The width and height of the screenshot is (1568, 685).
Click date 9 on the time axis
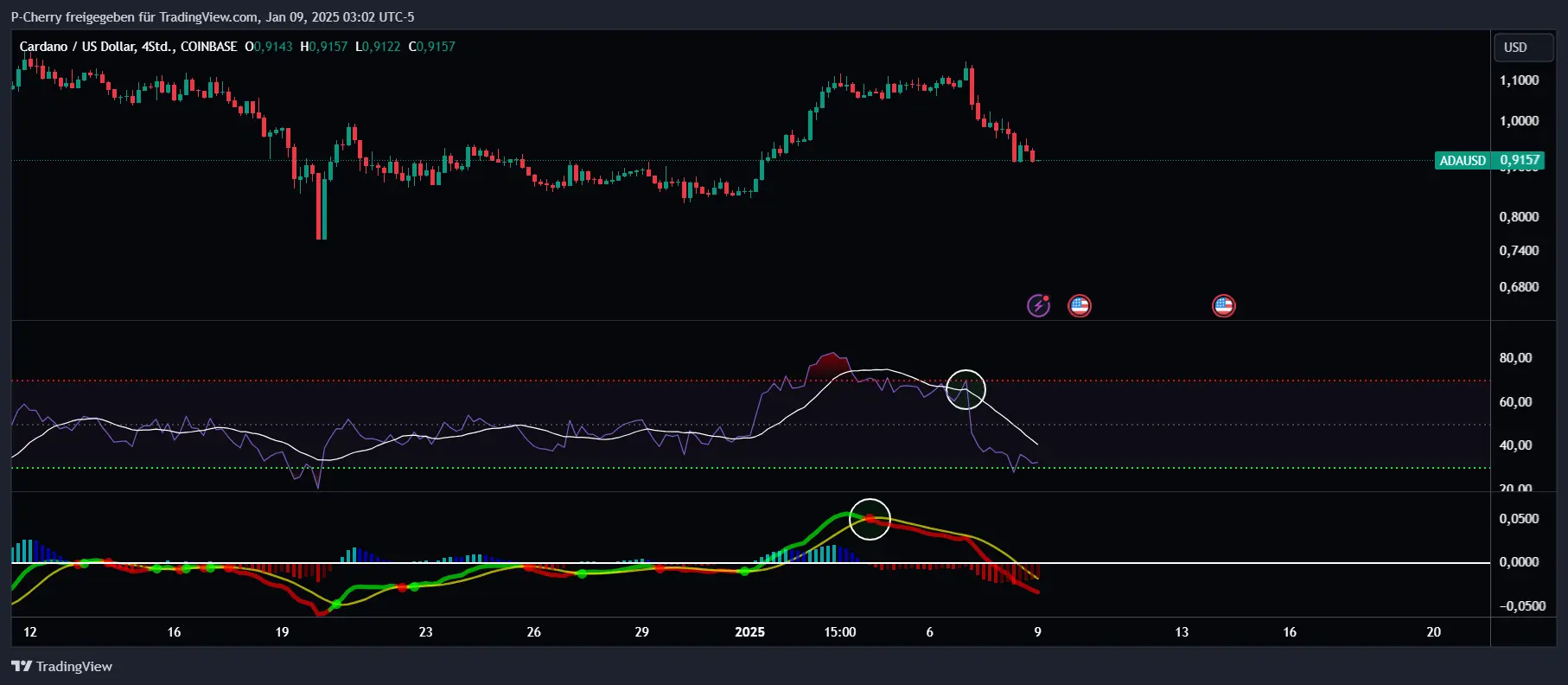(x=1037, y=632)
